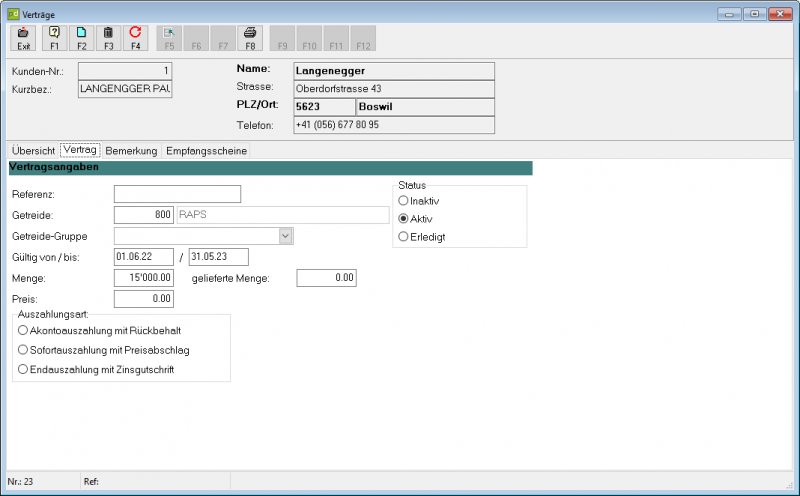Click the Strasse field Oberdorfstrasse 43

coord(394,89)
